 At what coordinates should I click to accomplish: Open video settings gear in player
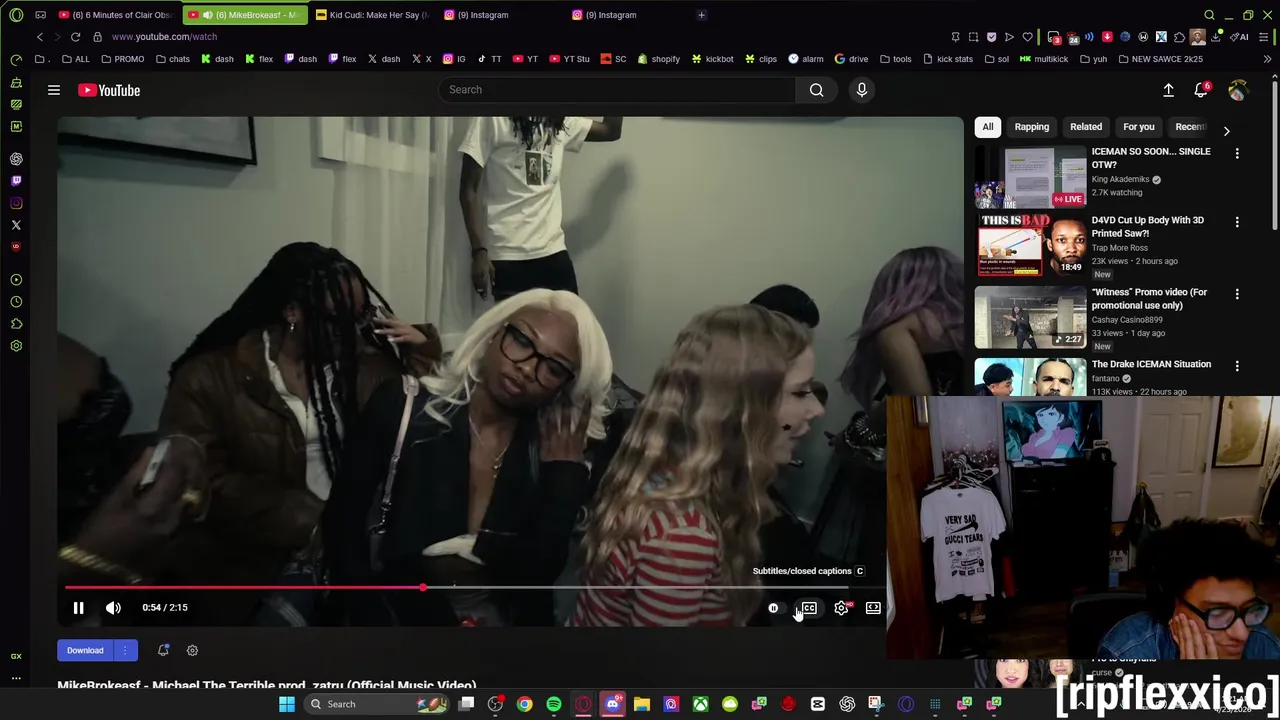tap(842, 608)
